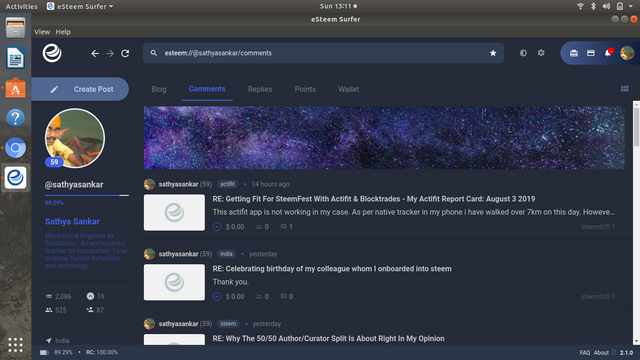Image resolution: width=640 pixels, height=360 pixels.
Task: Open notifications bell icon
Action: coord(608,53)
